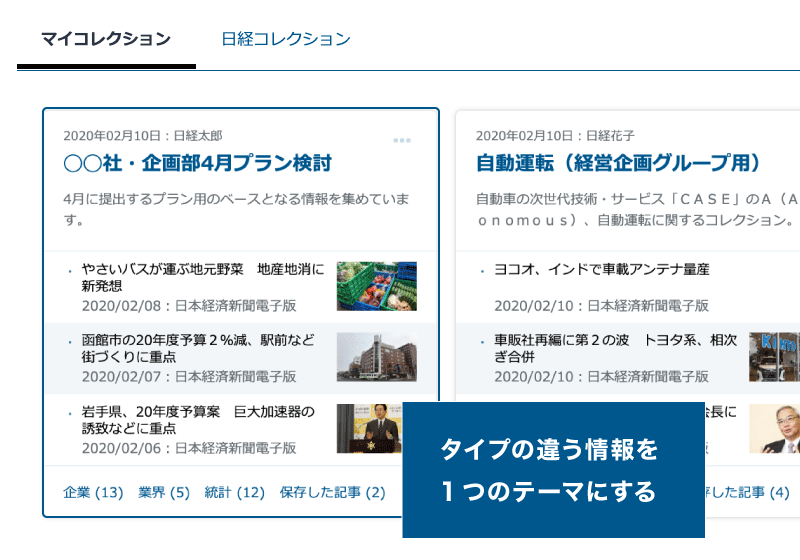Click the Hakodate building thumbnail
The width and height of the screenshot is (800, 560).
click(x=377, y=357)
